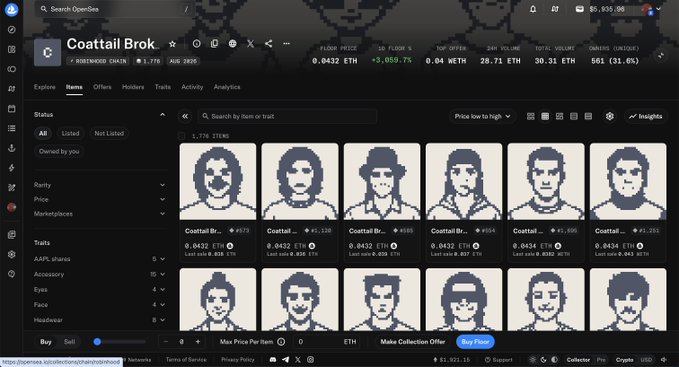Viewport: 679px width, 367px height.
Task: Open collection info icon
Action: 197,44
